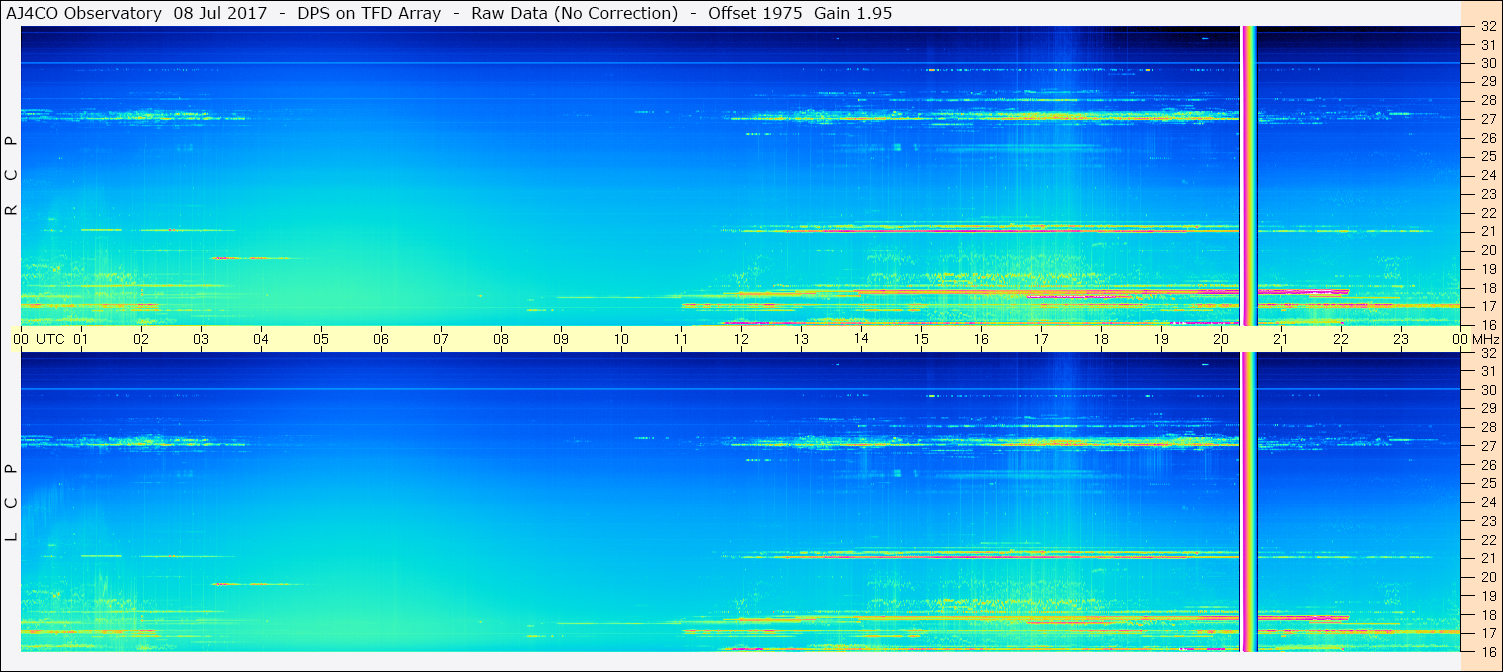Screen dimensions: 1503x672
Task: Click the rainbow calibration stripe in LCP spectrogram
Action: coord(1249,502)
